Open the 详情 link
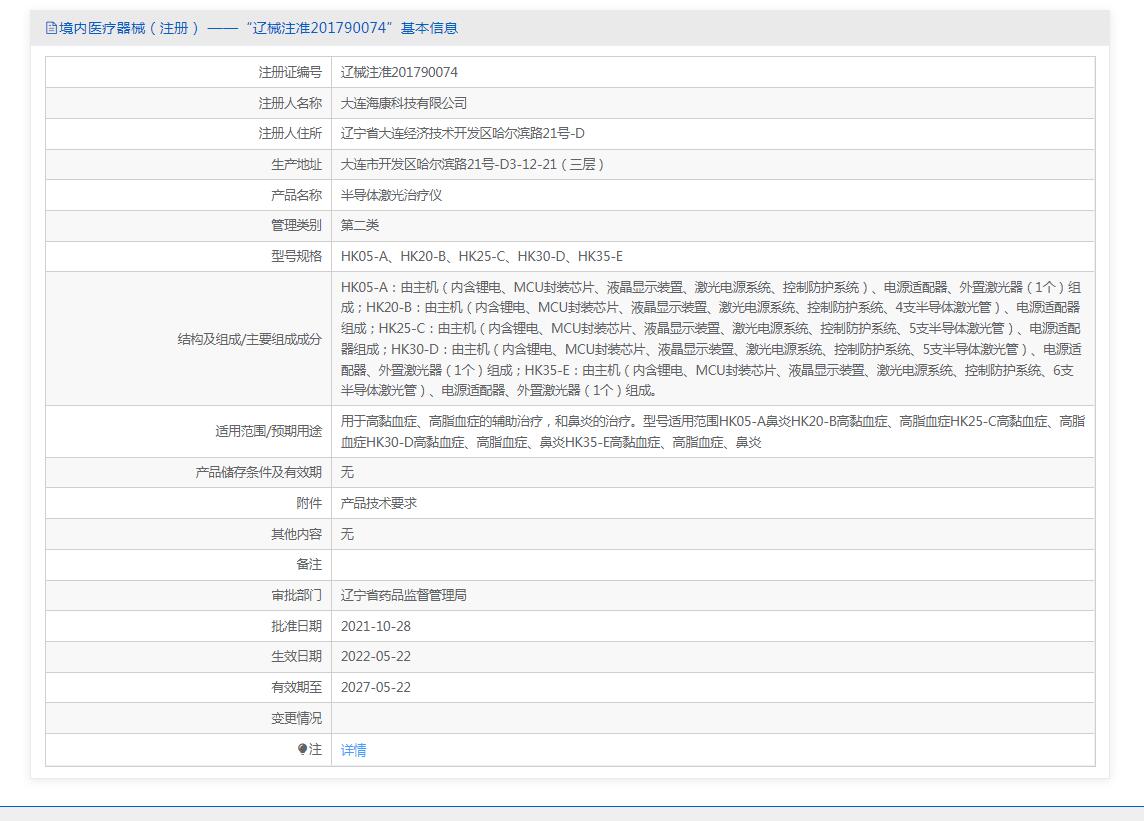The image size is (1144, 821). click(x=353, y=750)
